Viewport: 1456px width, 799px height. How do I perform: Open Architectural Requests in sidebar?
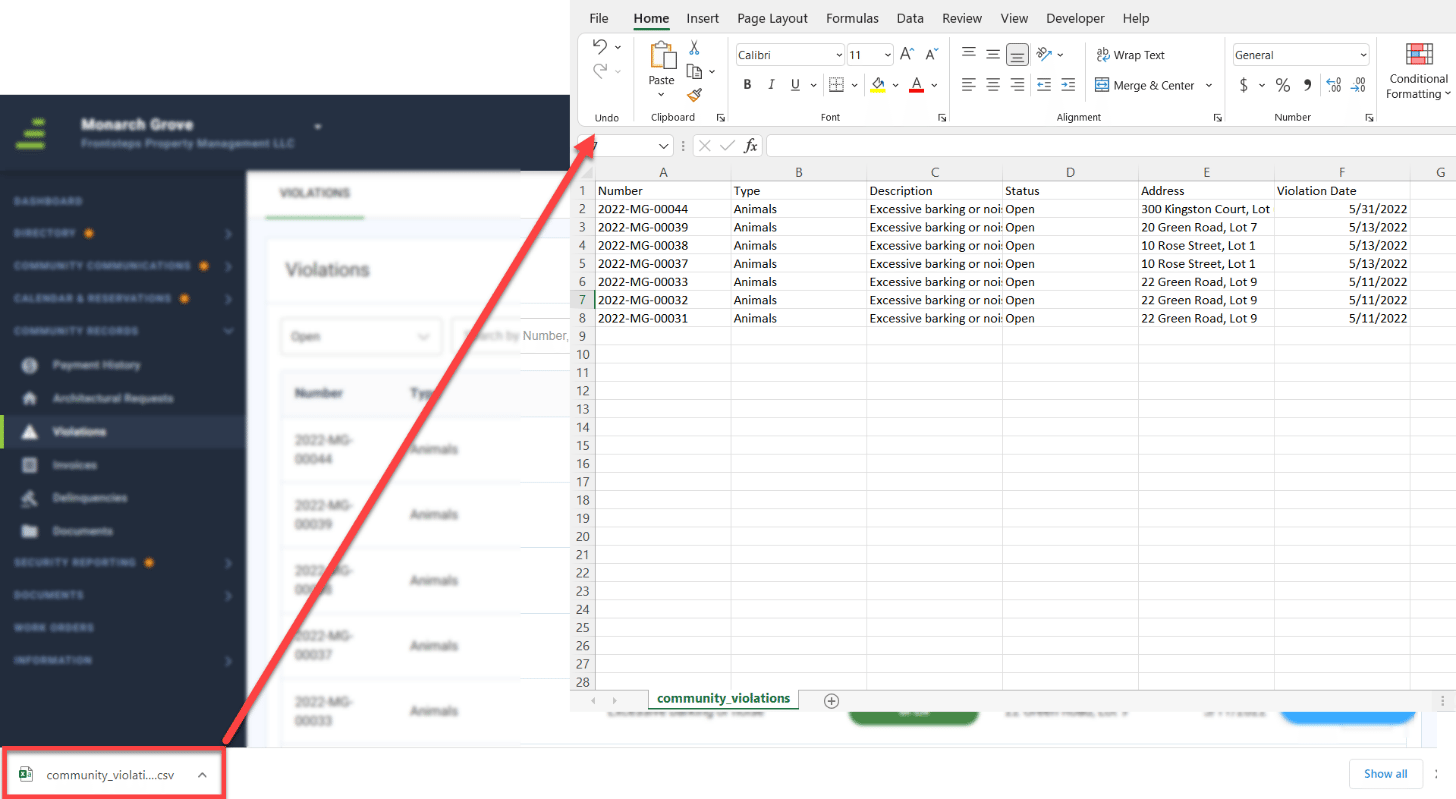click(x=112, y=398)
